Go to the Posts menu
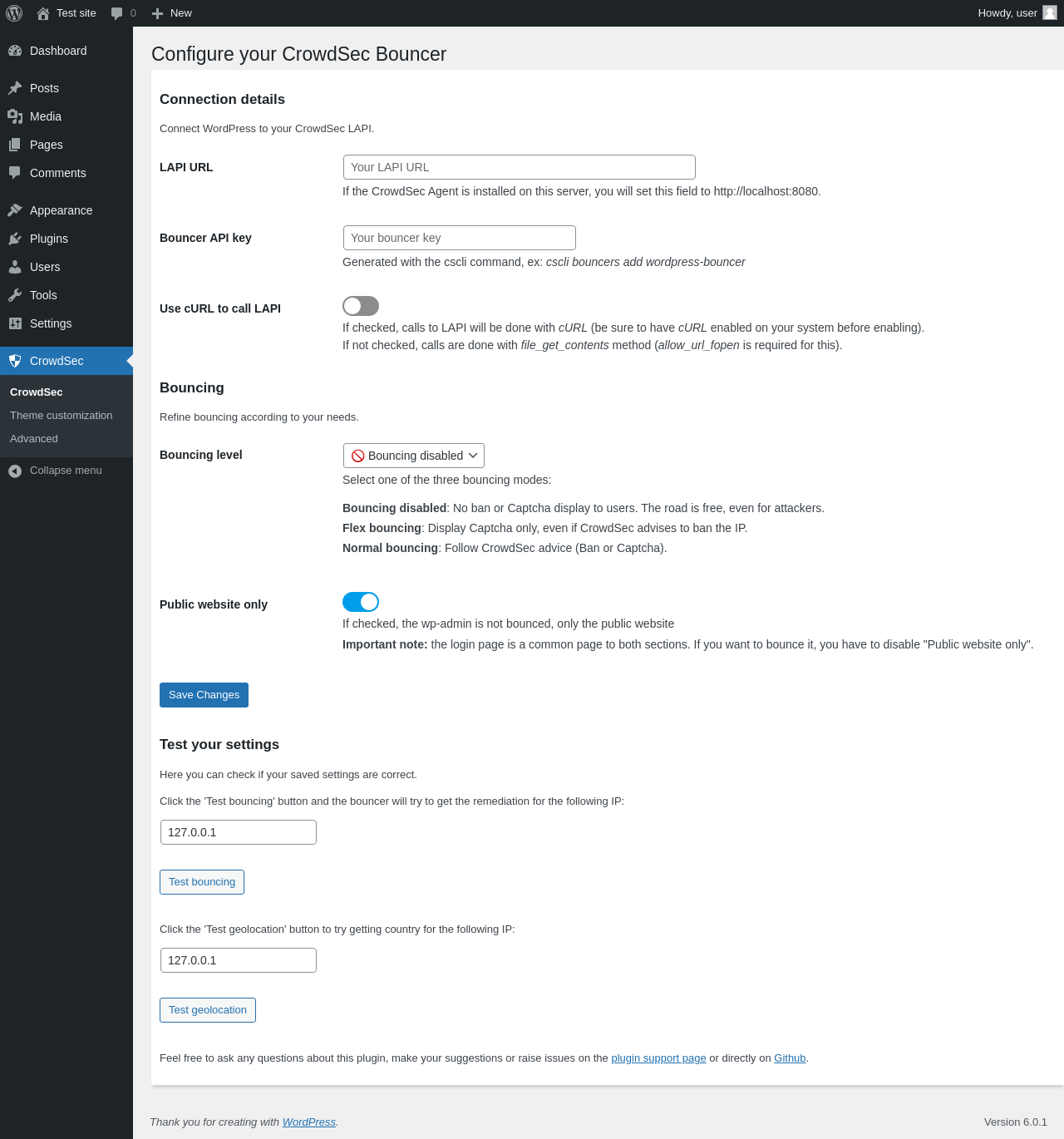The height and width of the screenshot is (1139, 1064). pos(66,88)
